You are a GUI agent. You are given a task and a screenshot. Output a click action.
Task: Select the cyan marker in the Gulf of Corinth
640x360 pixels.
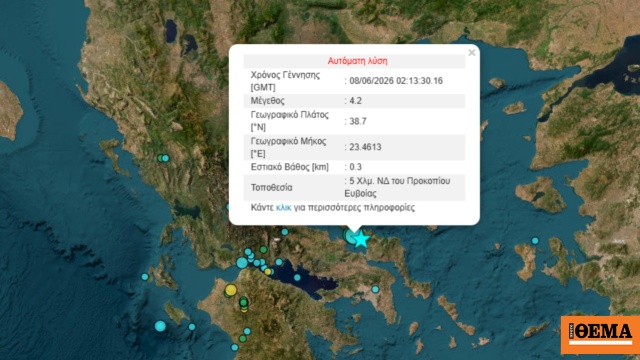pos(297,278)
